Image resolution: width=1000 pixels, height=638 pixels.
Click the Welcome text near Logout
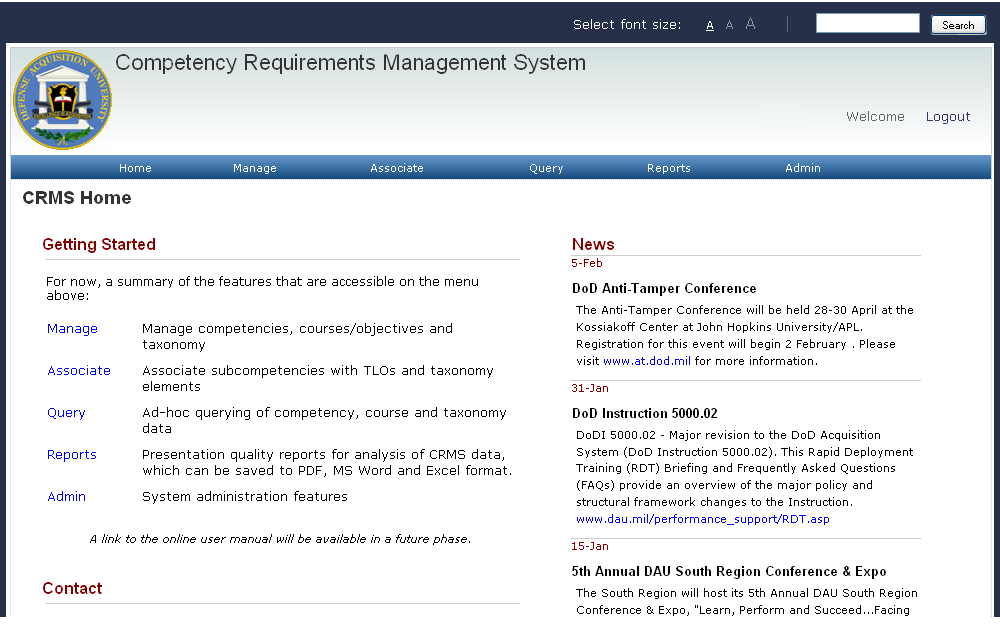[875, 117]
